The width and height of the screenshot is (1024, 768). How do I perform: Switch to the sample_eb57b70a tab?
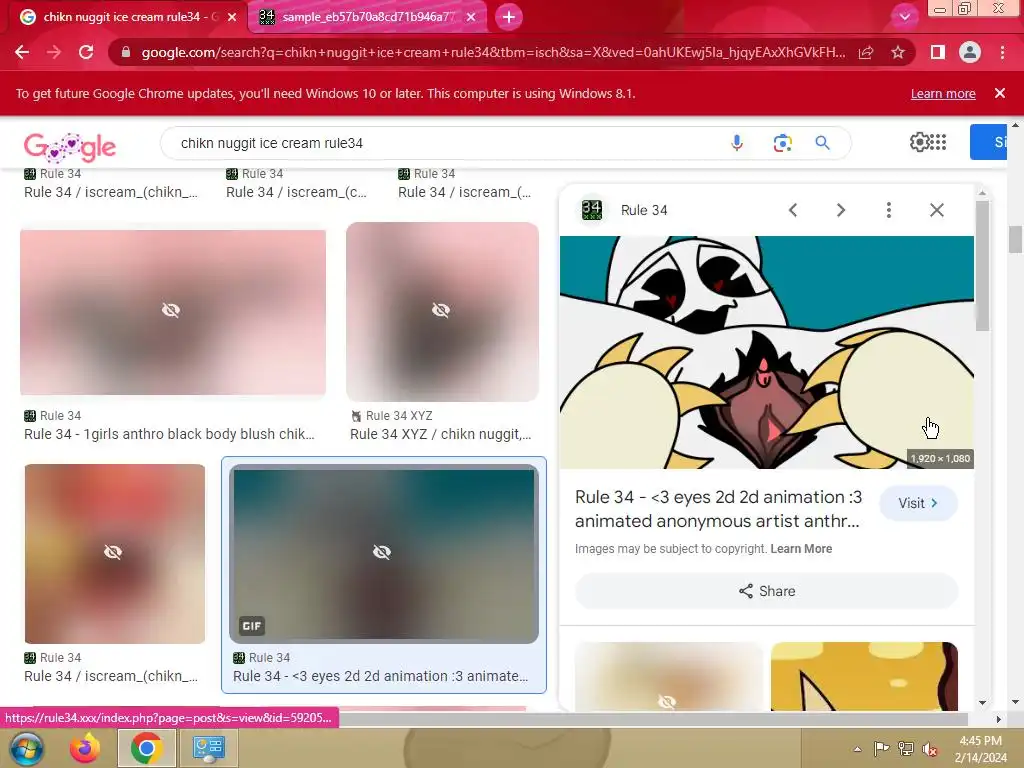click(368, 17)
